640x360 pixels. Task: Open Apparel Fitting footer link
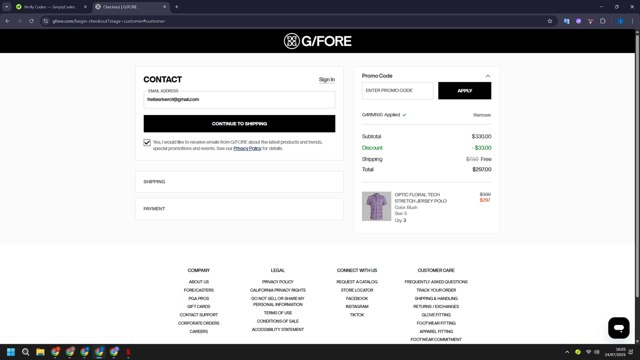coord(436,331)
